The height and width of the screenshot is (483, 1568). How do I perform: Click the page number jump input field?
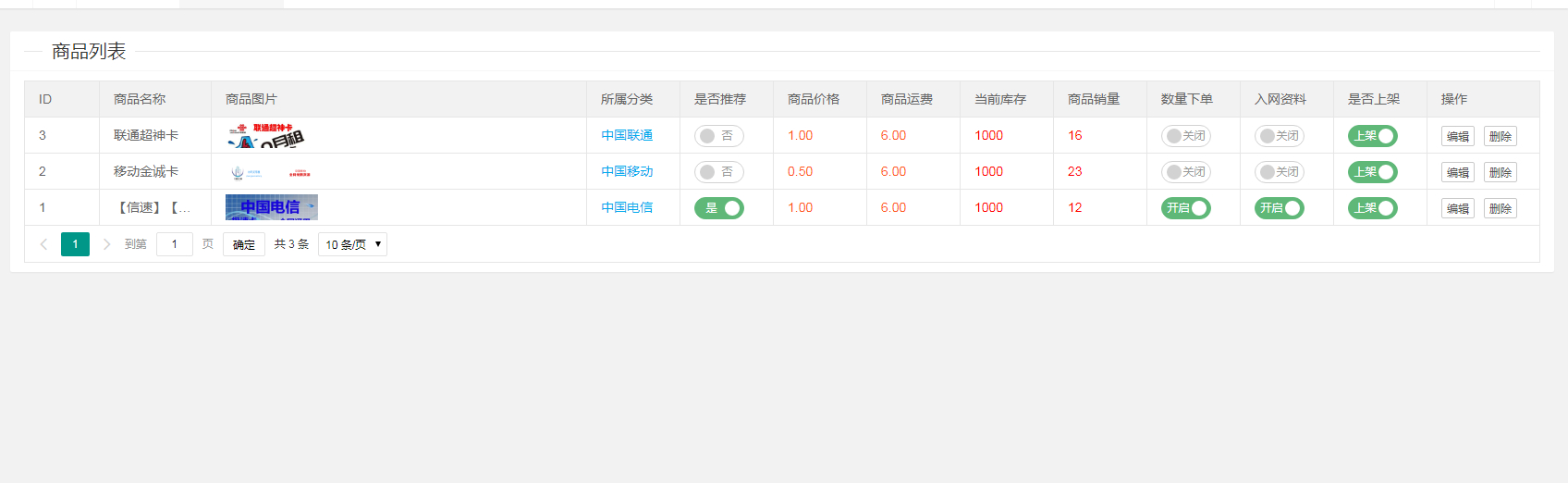[x=174, y=244]
